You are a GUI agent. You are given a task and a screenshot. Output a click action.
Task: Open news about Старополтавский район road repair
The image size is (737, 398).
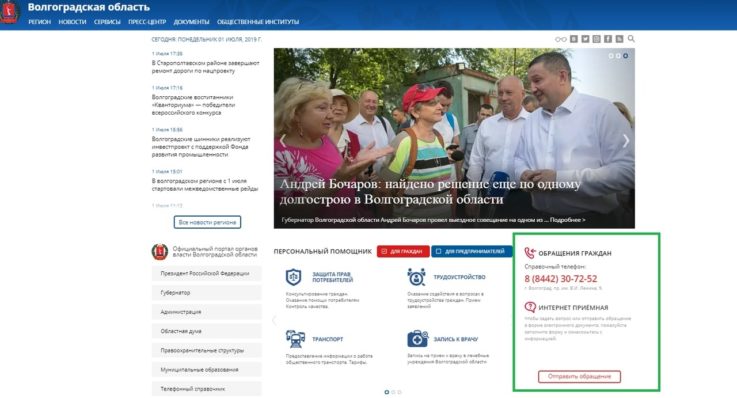[205, 67]
